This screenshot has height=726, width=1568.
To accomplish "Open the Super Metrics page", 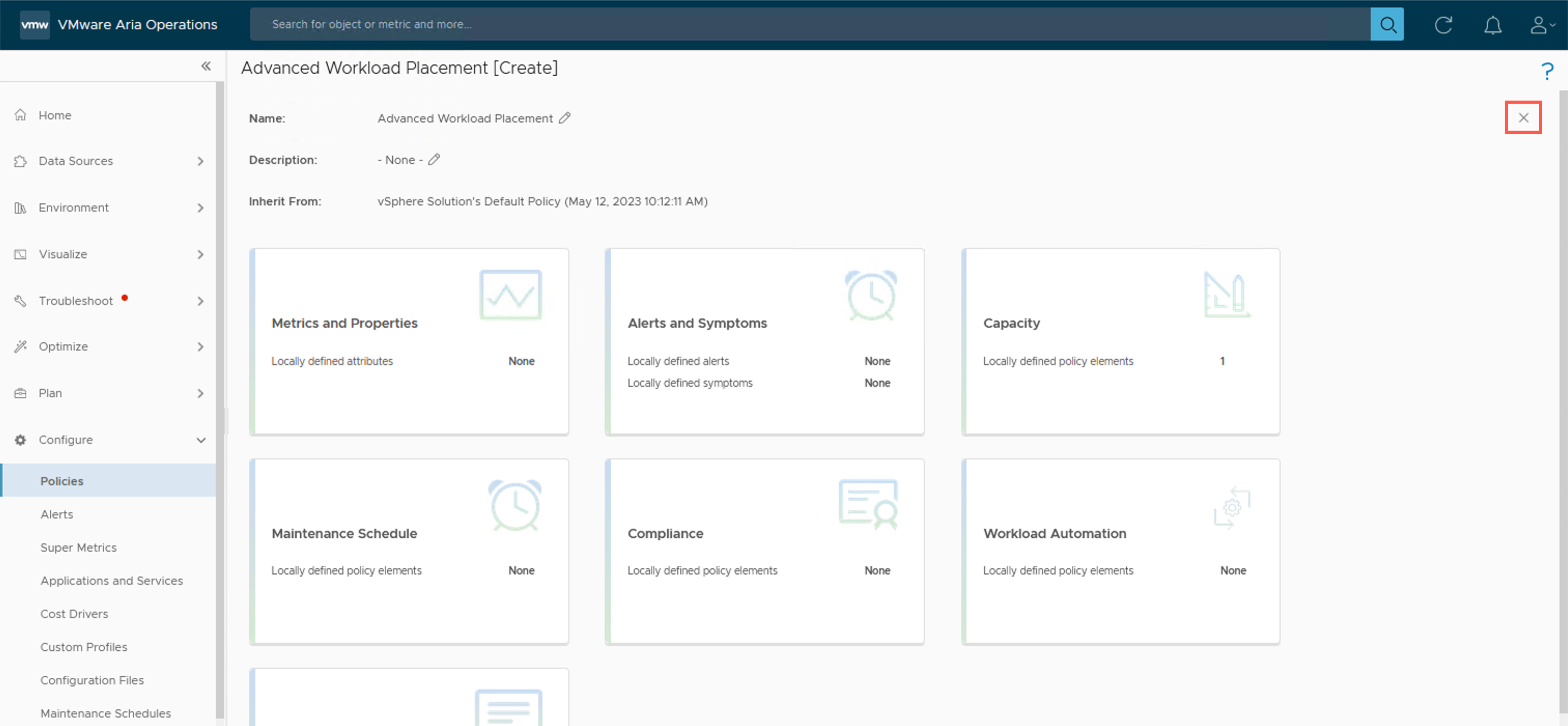I will click(78, 547).
